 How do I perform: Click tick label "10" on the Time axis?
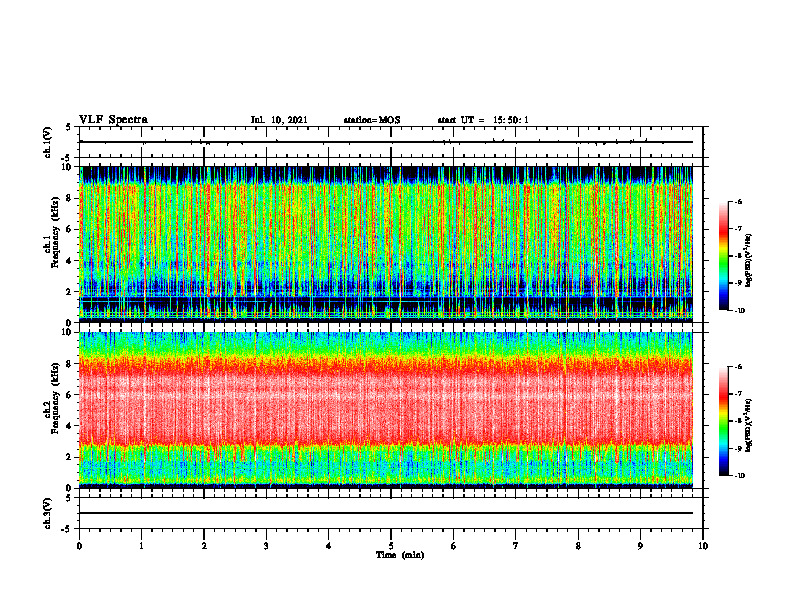[703, 546]
